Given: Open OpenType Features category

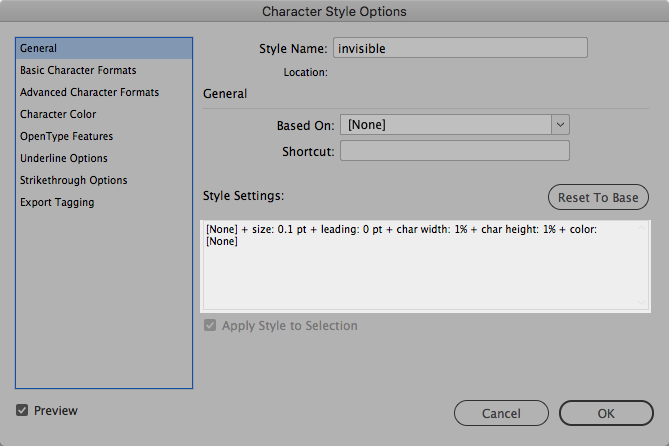Looking at the screenshot, I should coord(66,136).
